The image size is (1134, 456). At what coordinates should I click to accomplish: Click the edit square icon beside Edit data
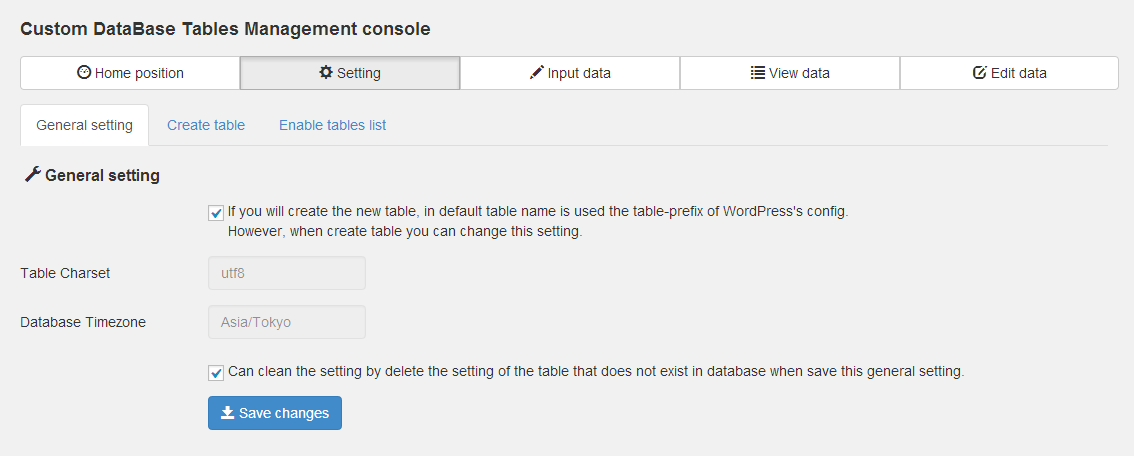pos(980,73)
